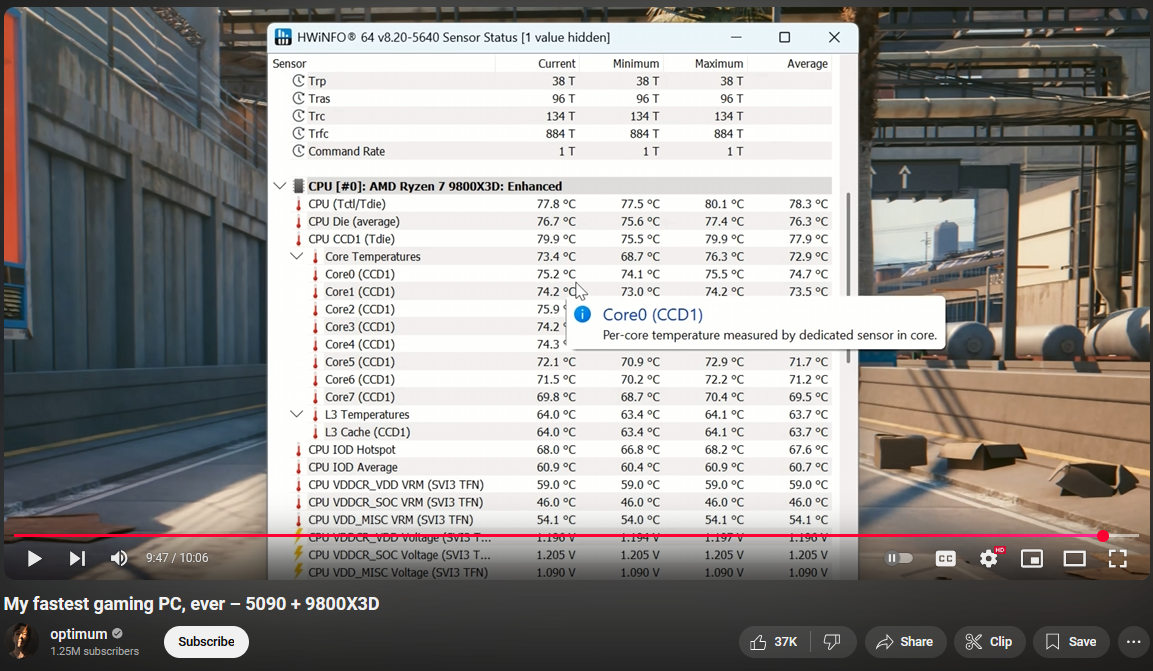The image size is (1153, 671).
Task: Select the Trp timing row
Action: coord(551,81)
